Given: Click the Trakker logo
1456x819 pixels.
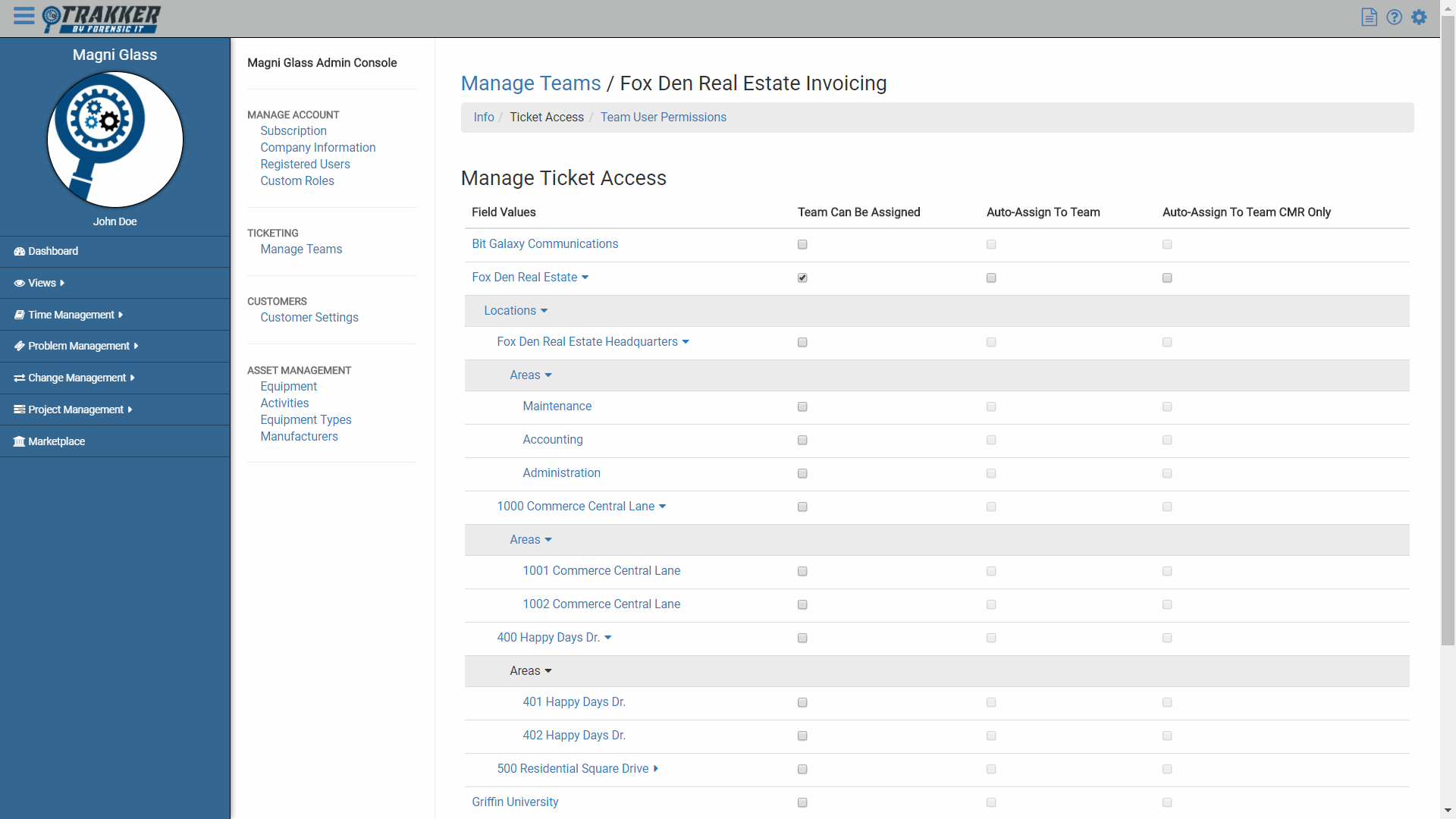Looking at the screenshot, I should 102,19.
